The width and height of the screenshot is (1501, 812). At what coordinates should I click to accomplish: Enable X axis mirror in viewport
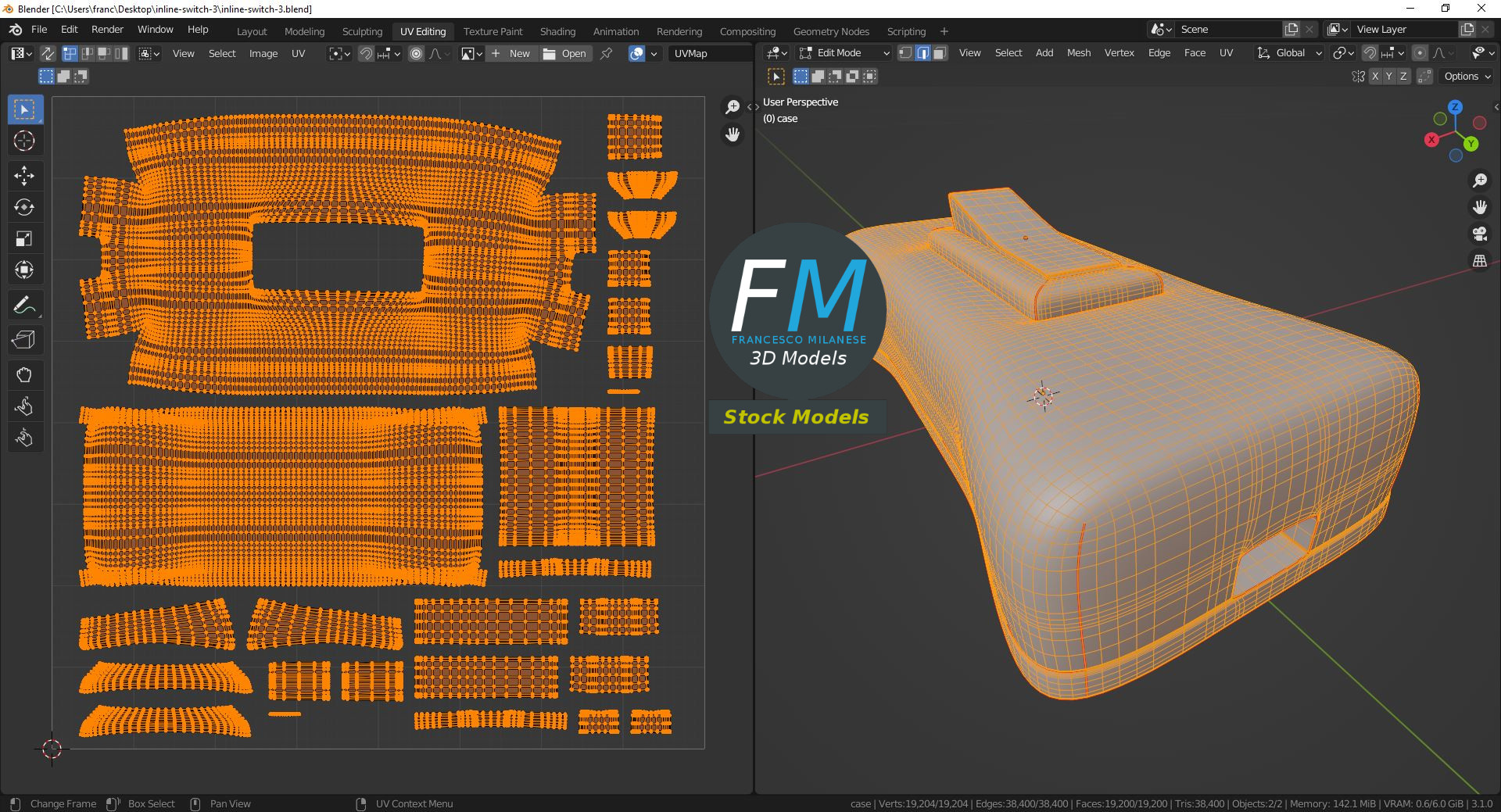point(1375,77)
